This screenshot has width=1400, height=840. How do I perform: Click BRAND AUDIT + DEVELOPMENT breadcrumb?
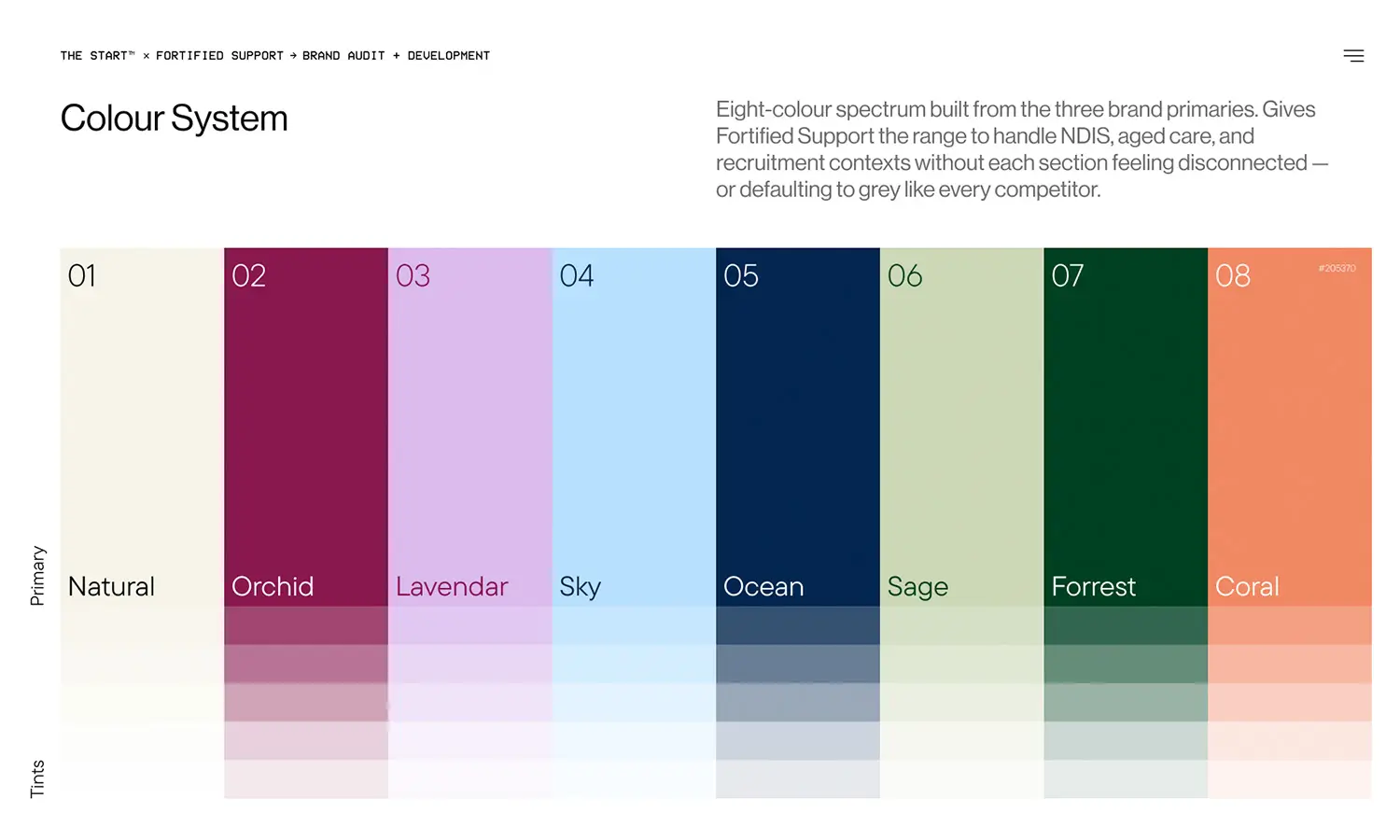click(x=396, y=56)
